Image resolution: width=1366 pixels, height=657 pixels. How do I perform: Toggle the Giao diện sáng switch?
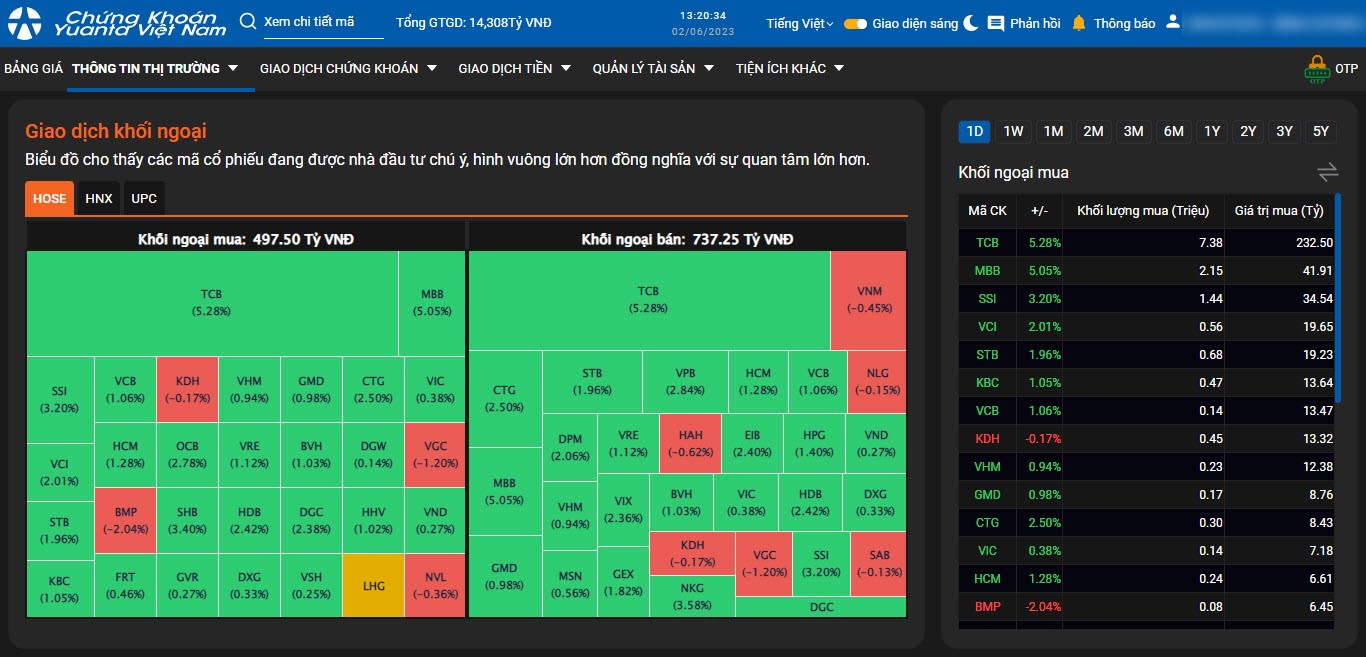coord(855,23)
